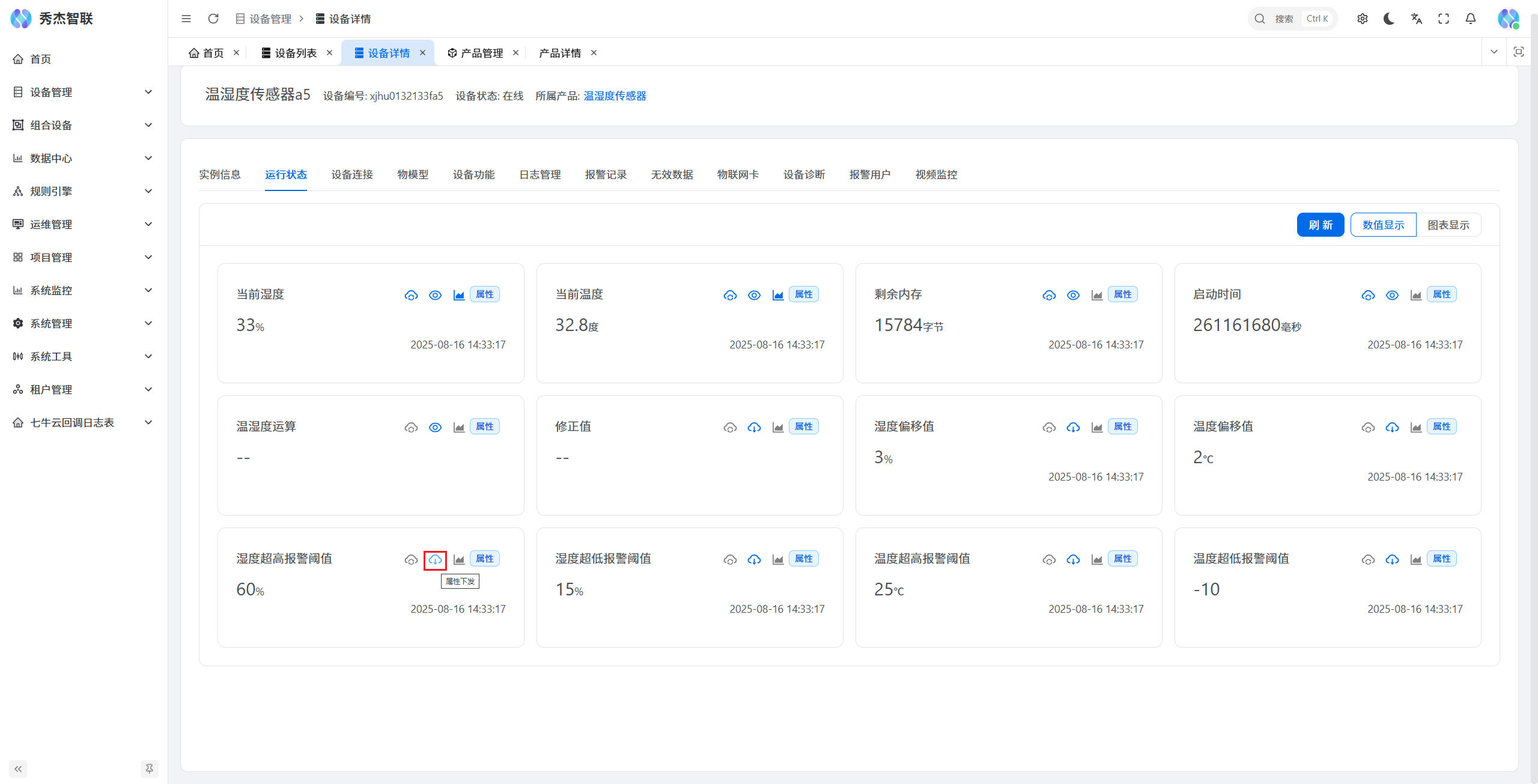The width and height of the screenshot is (1538, 784).
Task: Click the cloud download icon on 修正值 card
Action: 754,427
